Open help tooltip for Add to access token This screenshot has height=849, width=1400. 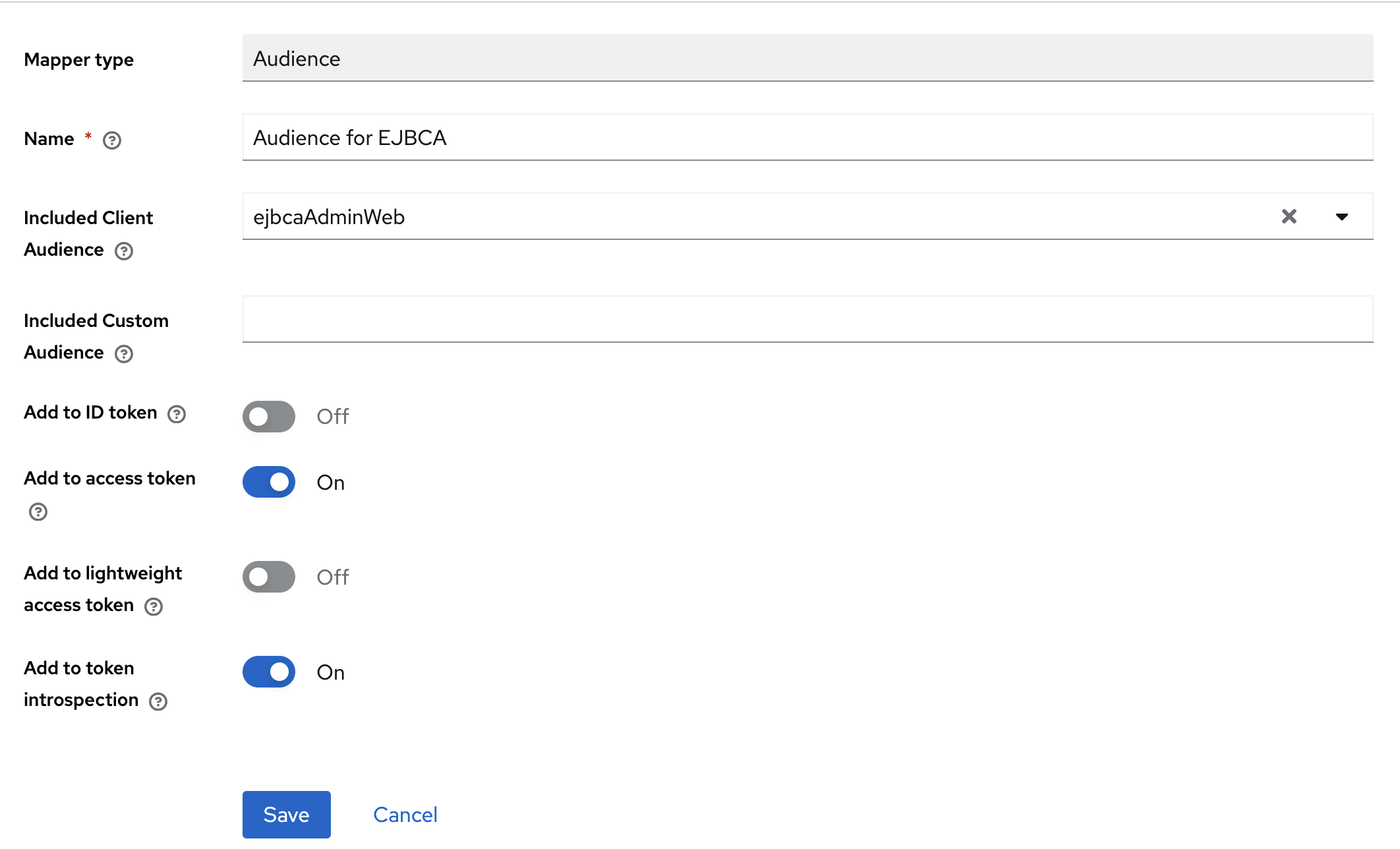(38, 512)
